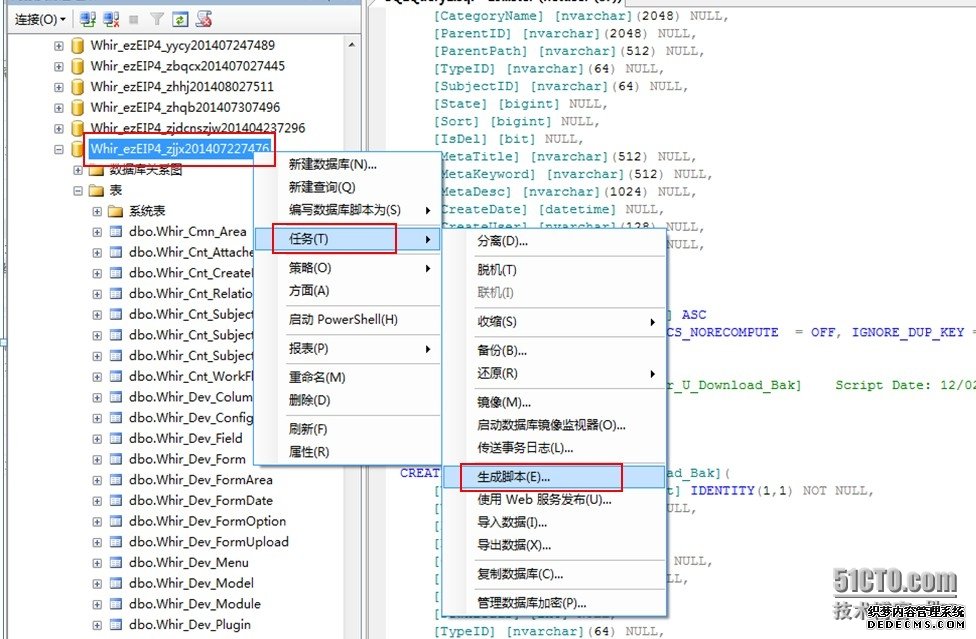Select the dbo.Whir_Dev_Plugin table
Screen dimensions: 976x639
point(190,625)
